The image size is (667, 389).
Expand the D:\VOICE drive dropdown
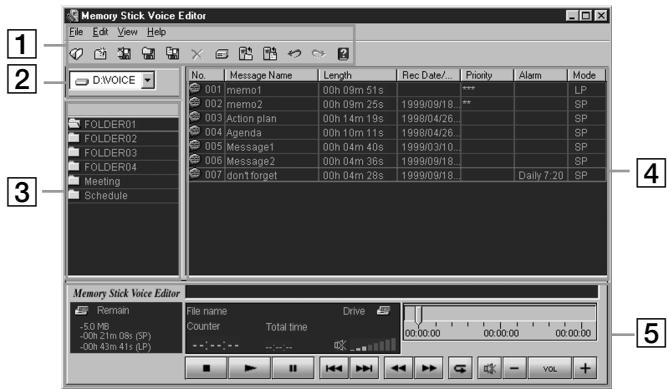tap(148, 80)
